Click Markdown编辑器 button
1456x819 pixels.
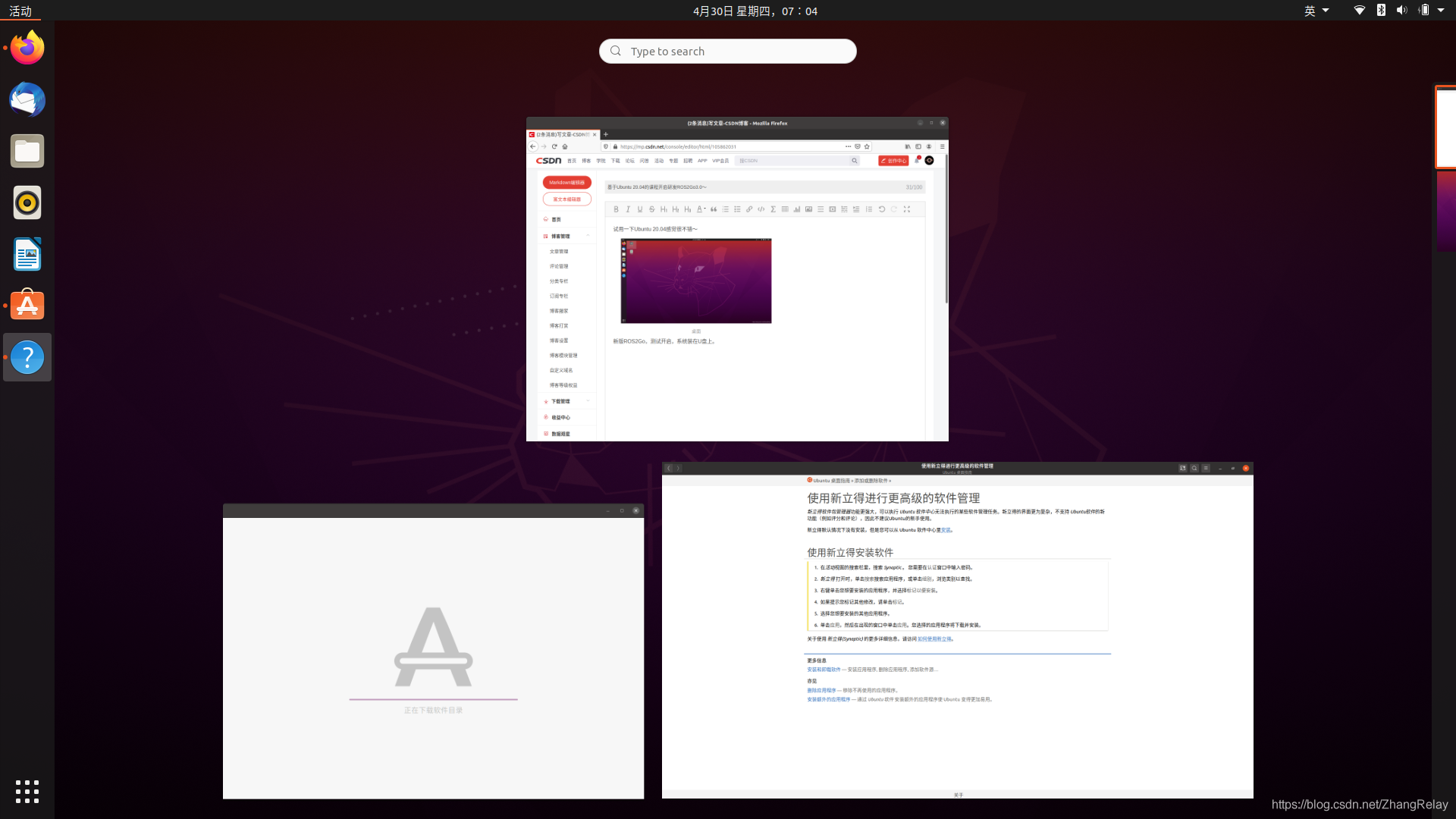567,182
